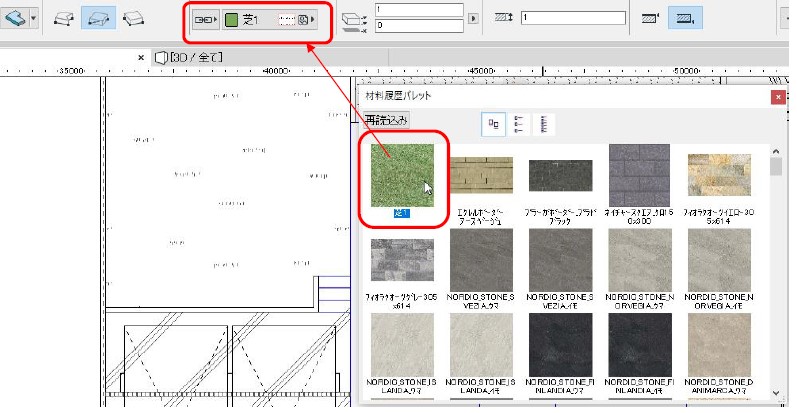The width and height of the screenshot is (797, 413).
Task: Open the slab tool settings dropdown arrow
Action: [x=35, y=18]
